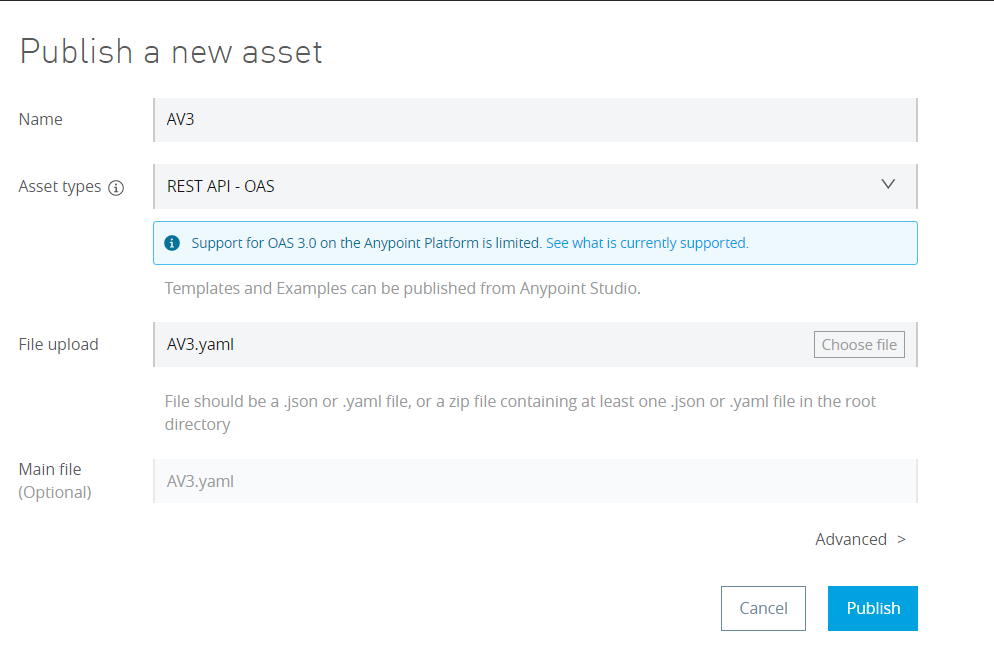Click the Asset types label

60,186
